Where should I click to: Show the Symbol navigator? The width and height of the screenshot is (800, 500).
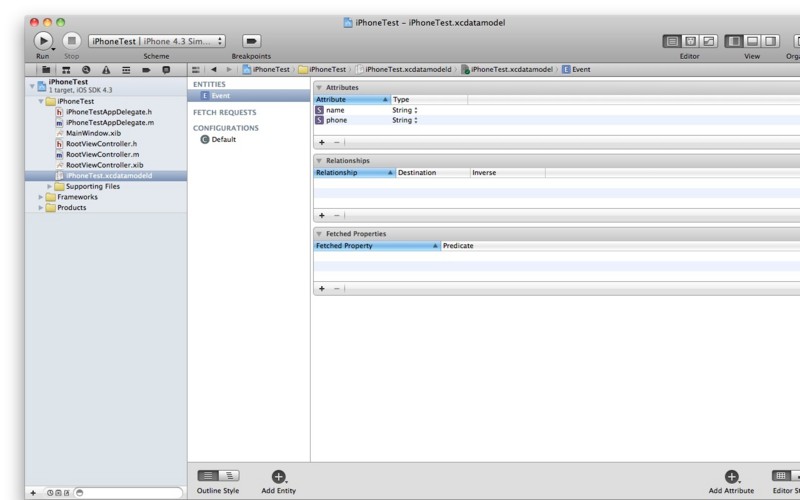coord(66,70)
